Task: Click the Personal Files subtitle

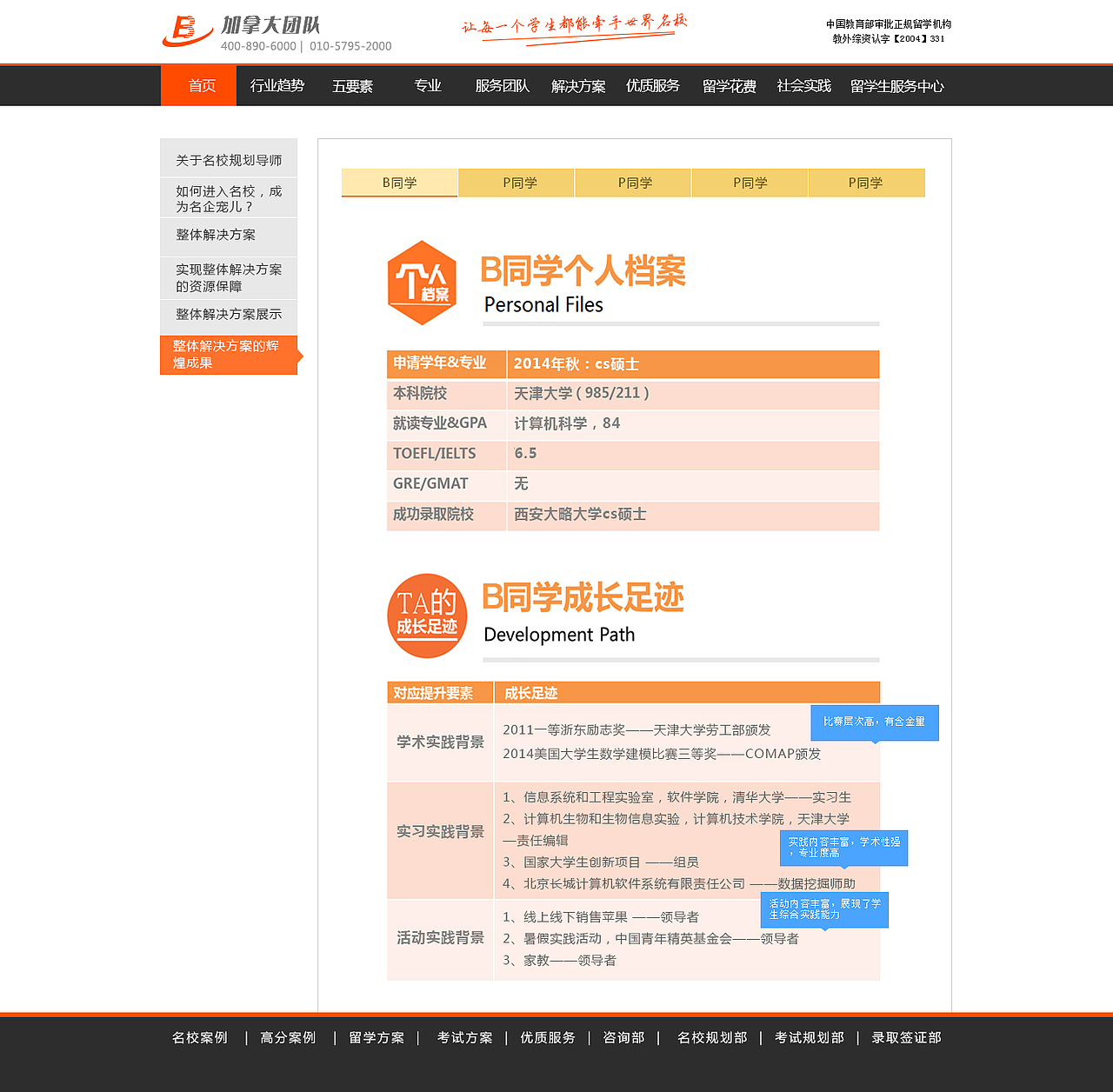Action: (543, 304)
